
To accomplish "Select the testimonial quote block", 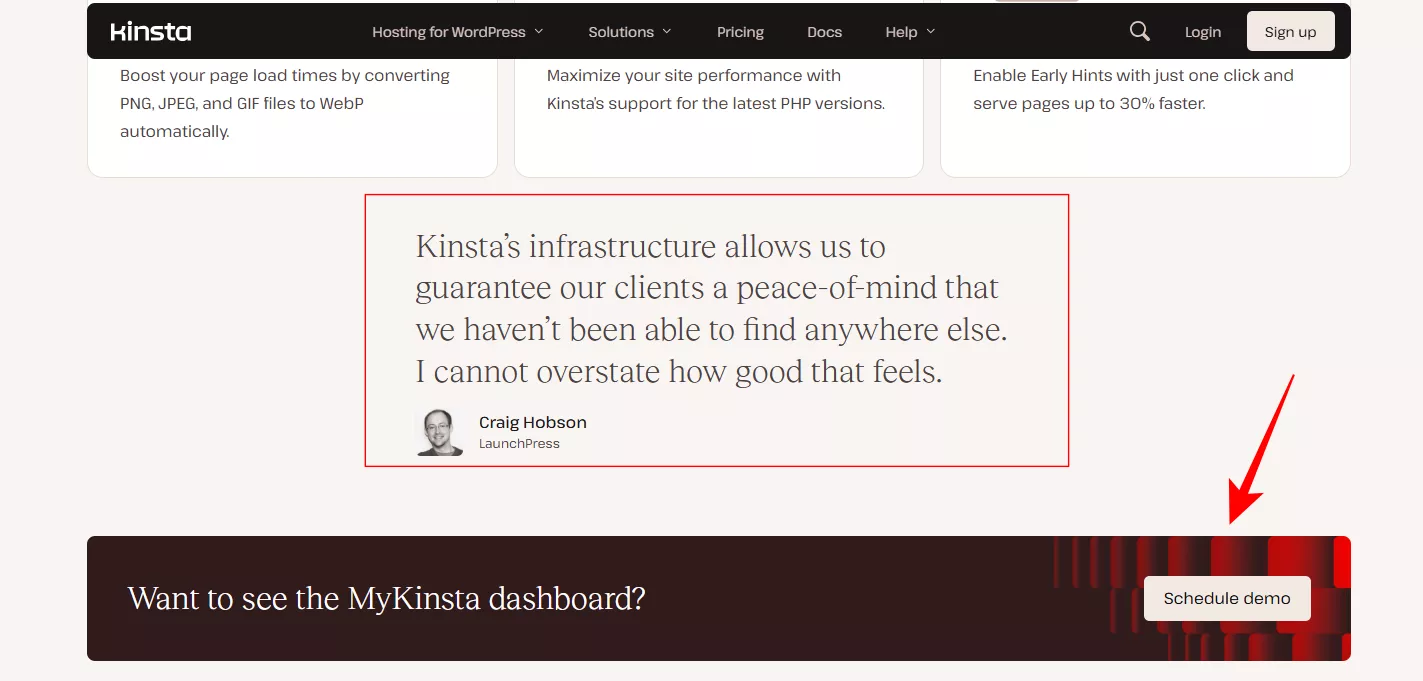I will coord(716,330).
